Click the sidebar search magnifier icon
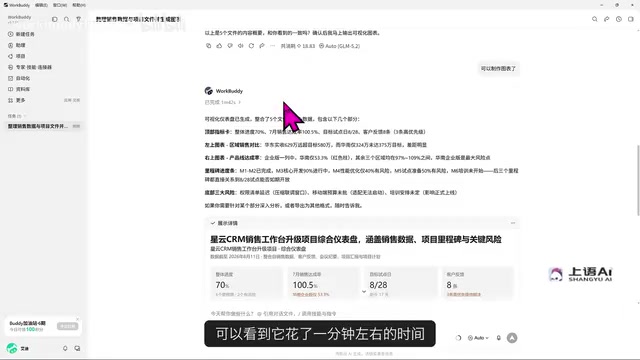Viewport: 640px width, 360px height. 67,19
